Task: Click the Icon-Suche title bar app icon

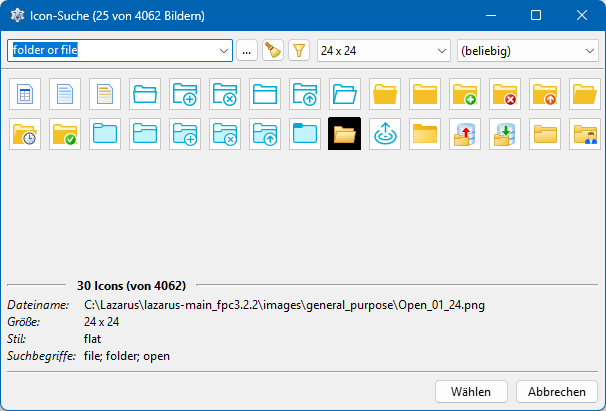Action: (x=17, y=15)
